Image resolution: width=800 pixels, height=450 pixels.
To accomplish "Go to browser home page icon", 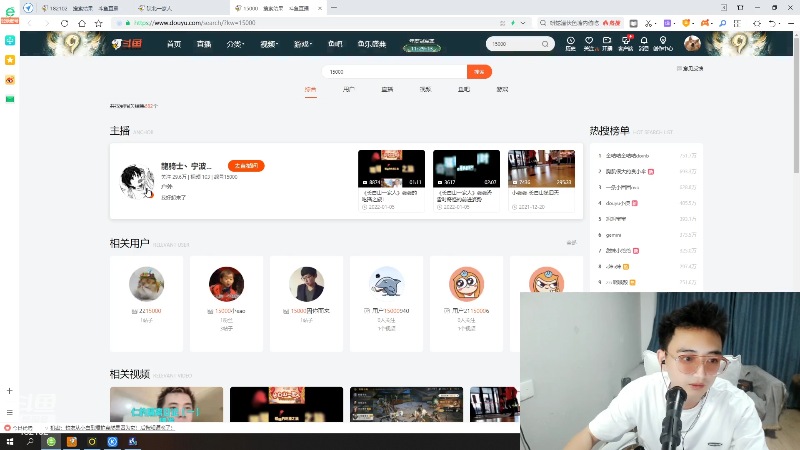I will tap(82, 23).
